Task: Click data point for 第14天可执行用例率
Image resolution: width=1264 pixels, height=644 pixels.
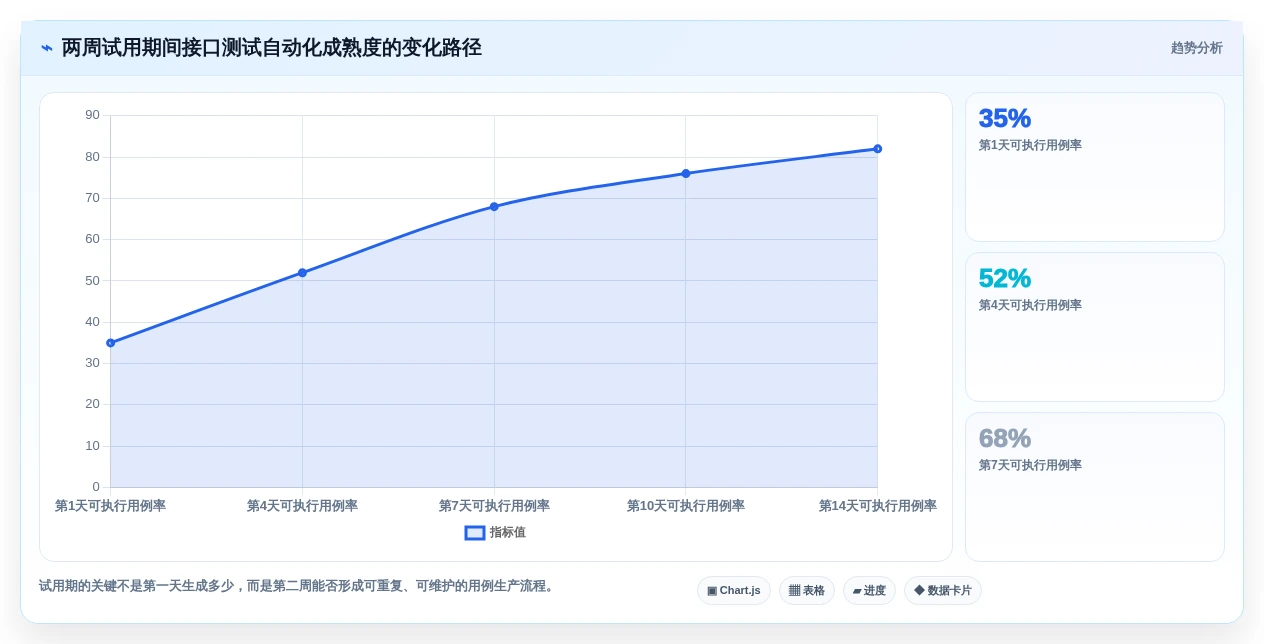Action: click(x=878, y=149)
